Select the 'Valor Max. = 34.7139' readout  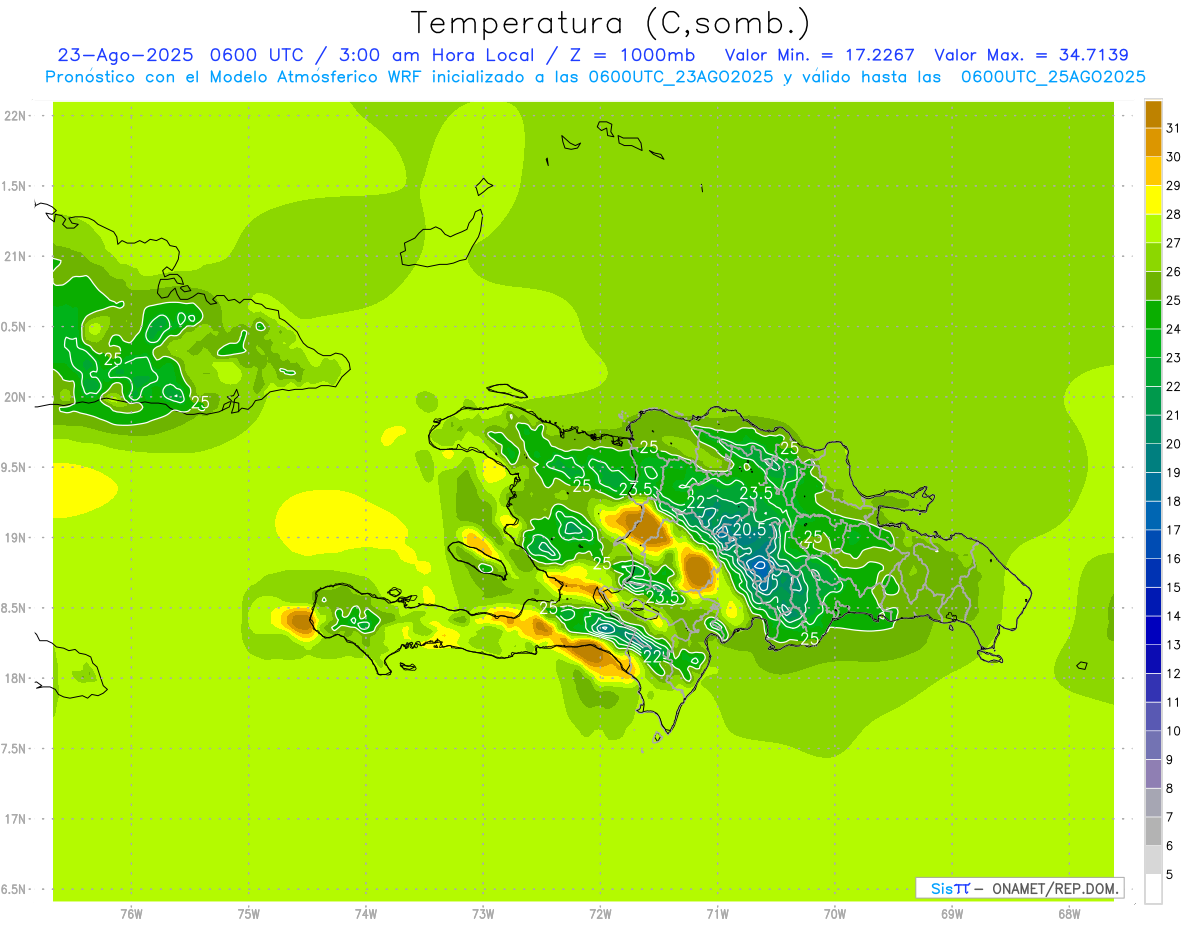(1031, 55)
